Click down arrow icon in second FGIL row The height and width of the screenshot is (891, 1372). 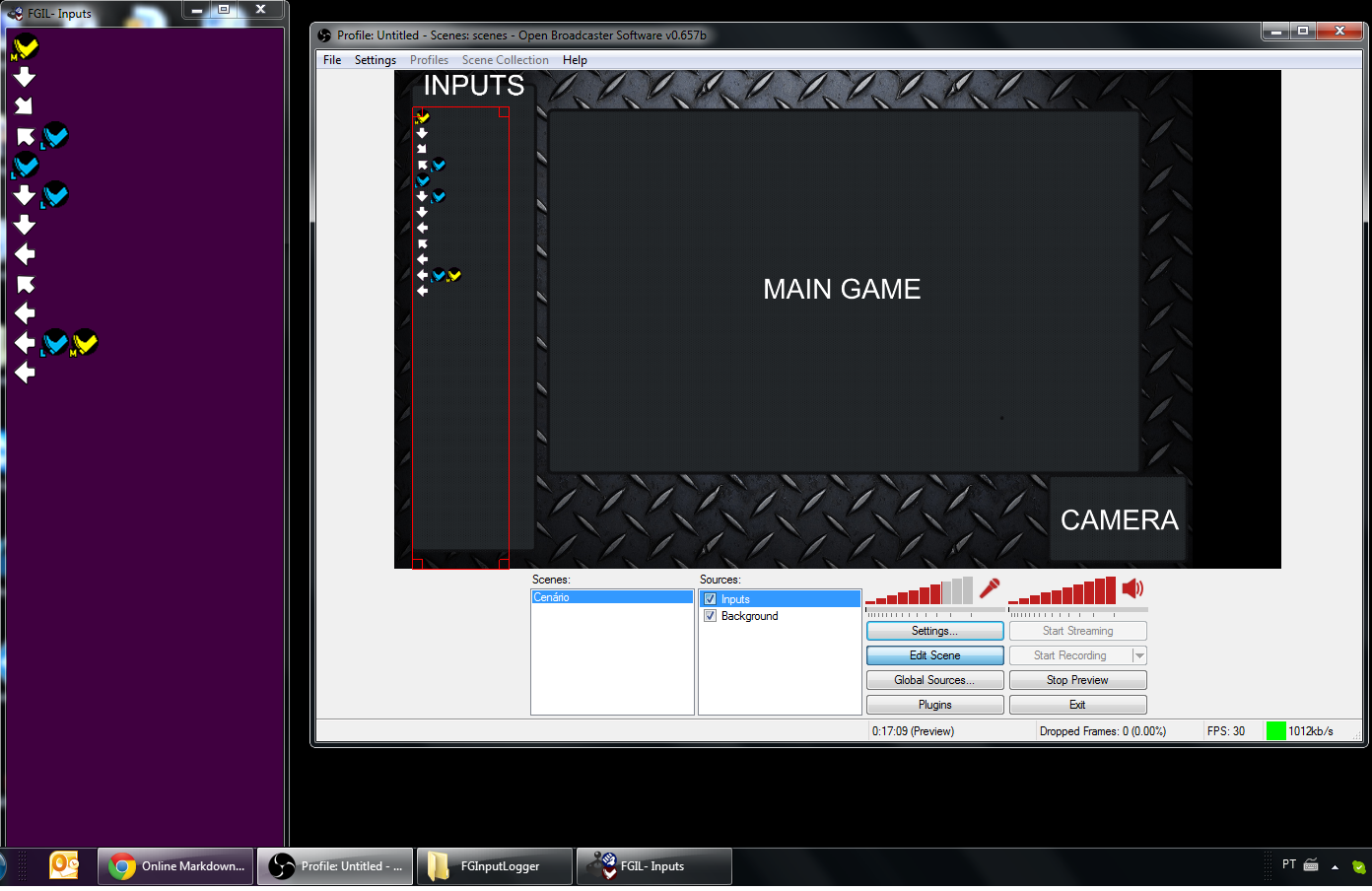click(x=25, y=76)
